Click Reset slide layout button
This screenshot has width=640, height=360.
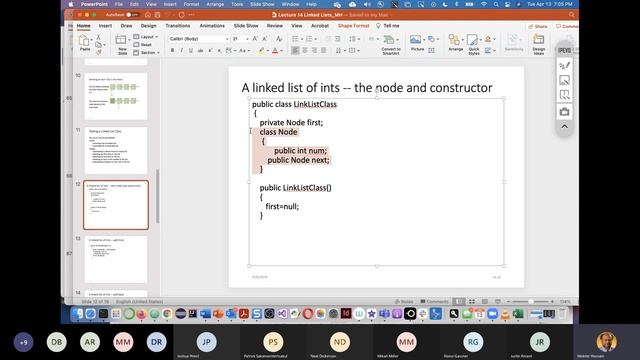[143, 44]
